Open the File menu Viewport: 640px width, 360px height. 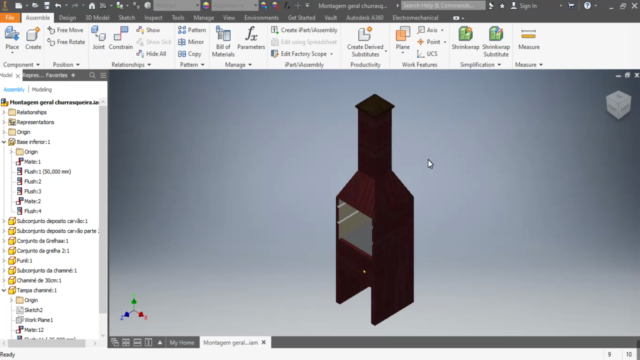[10, 18]
